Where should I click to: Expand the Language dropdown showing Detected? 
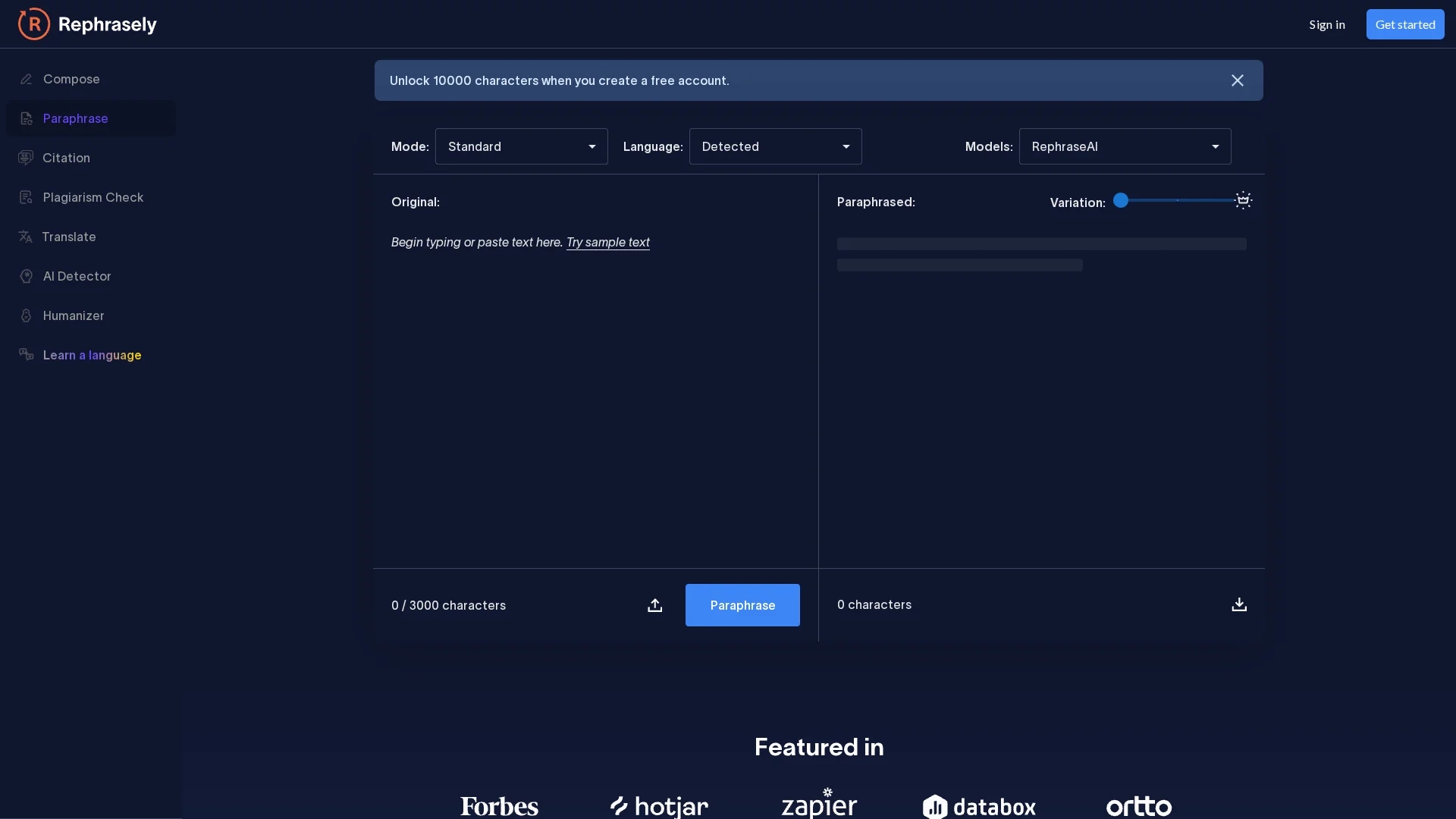(x=775, y=146)
